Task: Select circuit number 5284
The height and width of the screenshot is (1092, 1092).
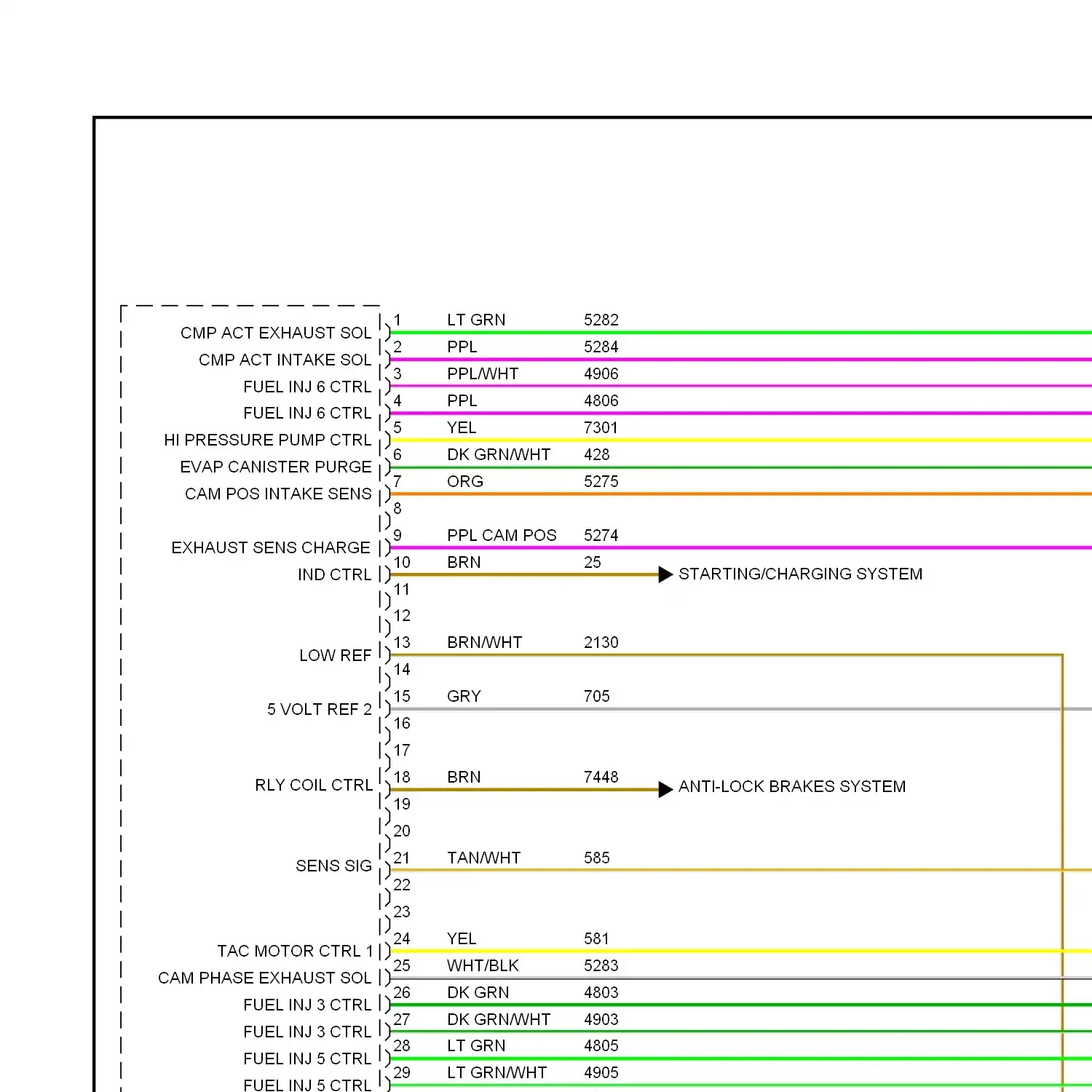Action: tap(601, 347)
